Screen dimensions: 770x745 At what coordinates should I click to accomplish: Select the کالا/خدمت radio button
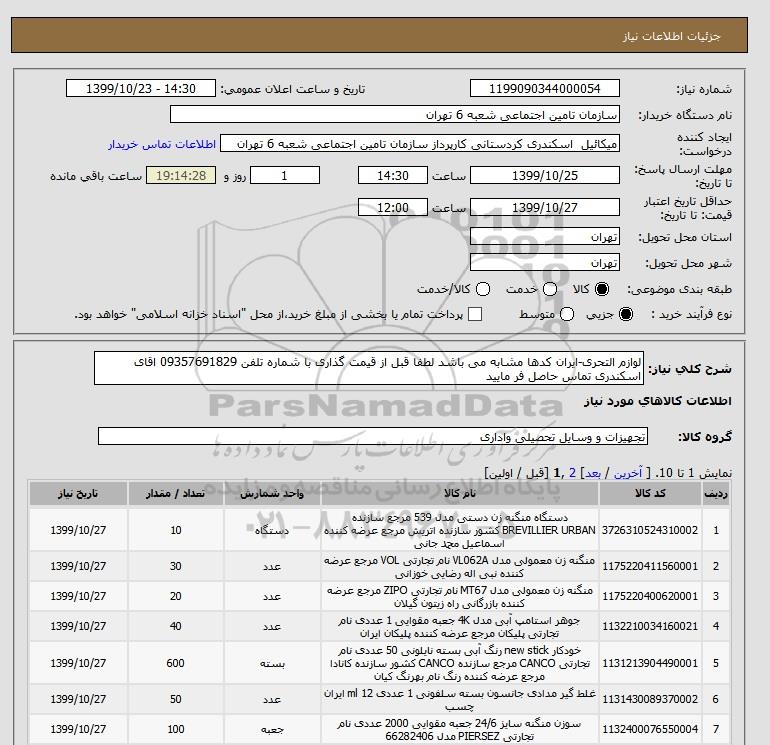[x=483, y=289]
